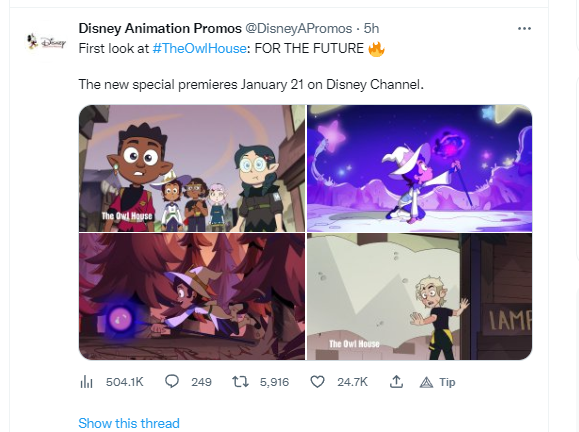Click the @DisneyAPromos handle
This screenshot has height=432, width=579.
(298, 28)
